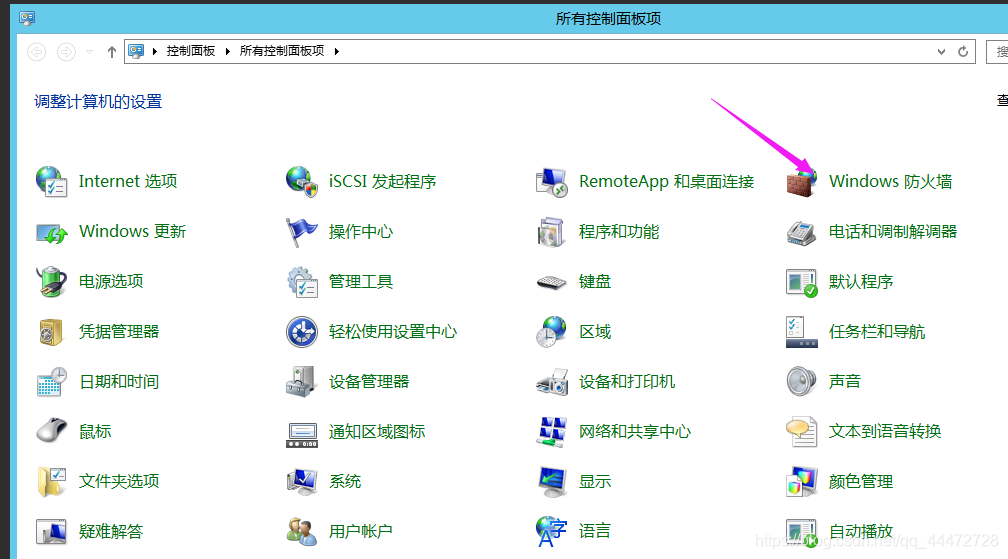Open the 文件夹选项 folder icon
Image resolution: width=1008 pixels, height=559 pixels.
(x=51, y=482)
